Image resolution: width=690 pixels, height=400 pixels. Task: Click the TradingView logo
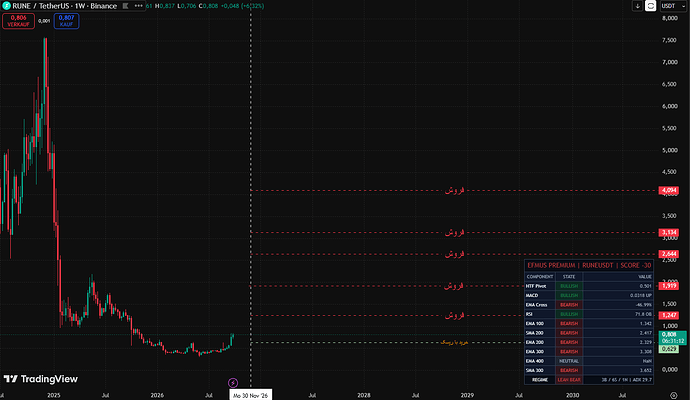(40, 379)
